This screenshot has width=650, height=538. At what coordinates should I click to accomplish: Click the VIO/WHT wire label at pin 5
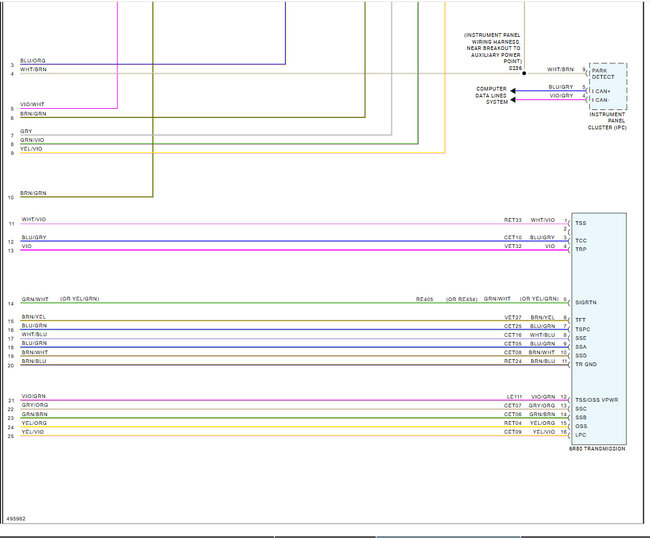(32, 104)
